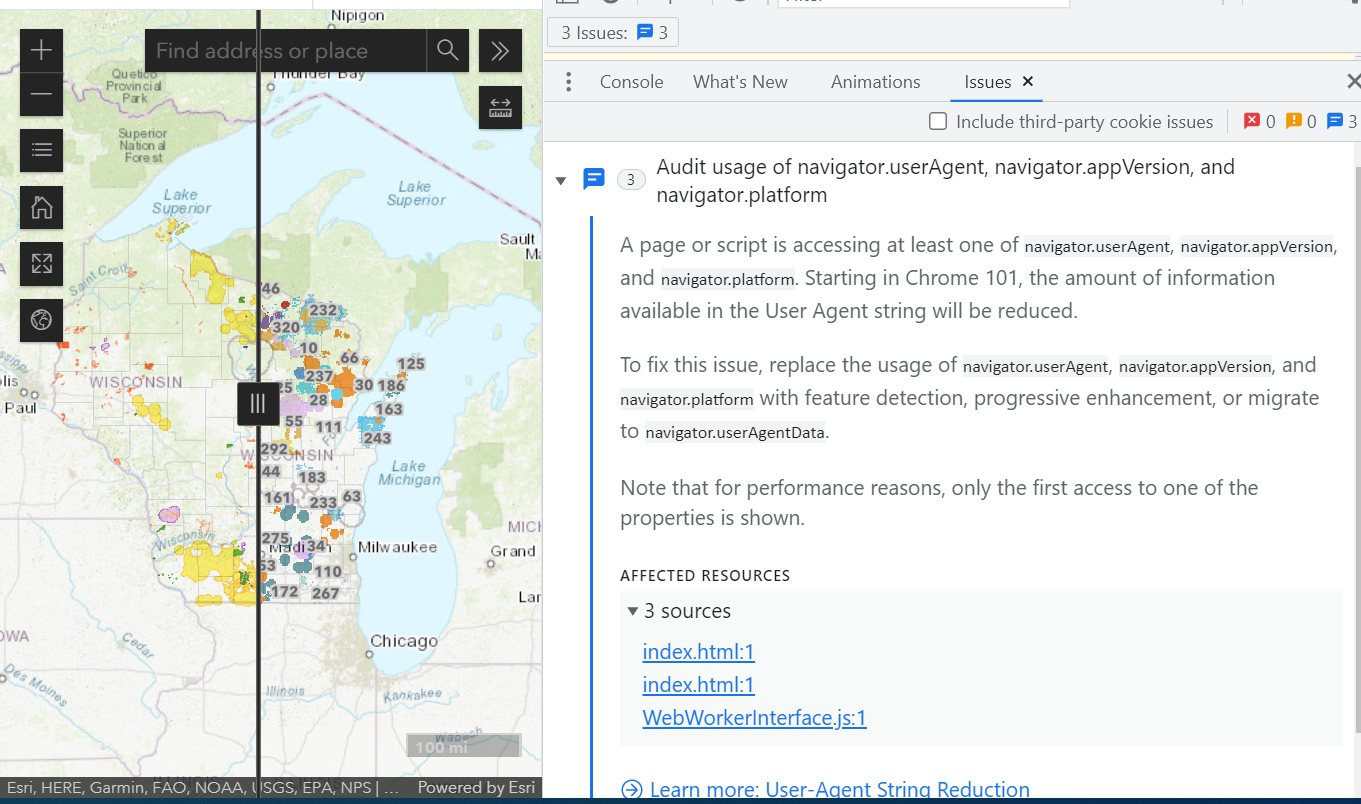Enable Include third-party cookie issues checkbox
This screenshot has width=1361, height=804.
pos(938,122)
